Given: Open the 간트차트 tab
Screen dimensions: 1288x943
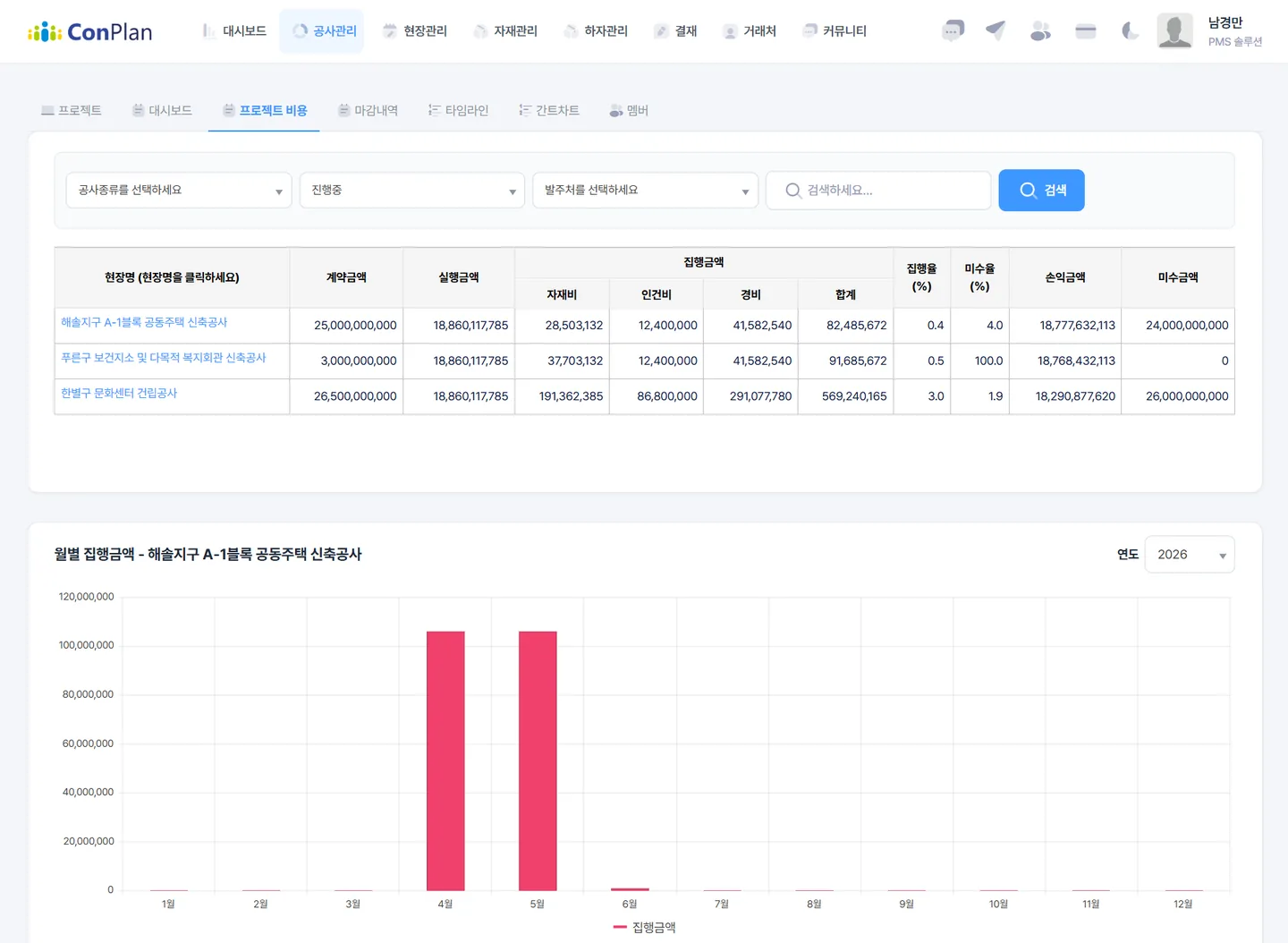Looking at the screenshot, I should (549, 110).
